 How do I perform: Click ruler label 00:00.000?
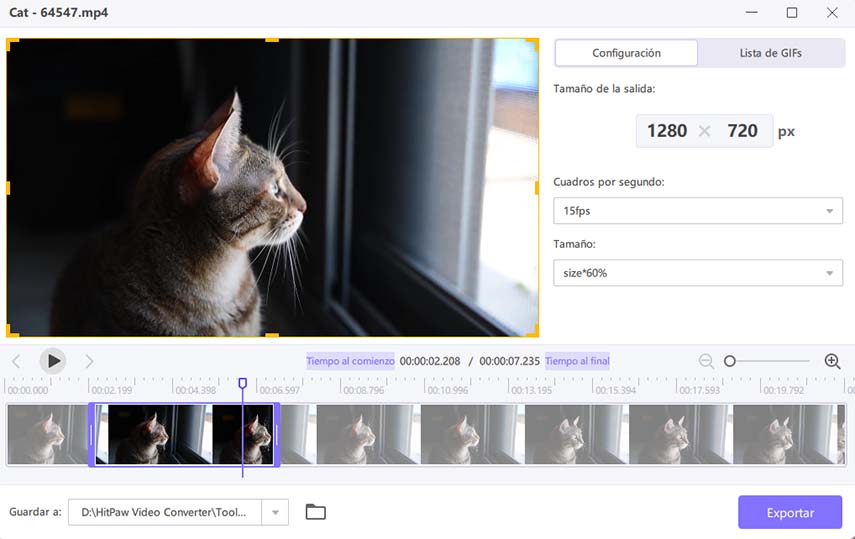28,390
